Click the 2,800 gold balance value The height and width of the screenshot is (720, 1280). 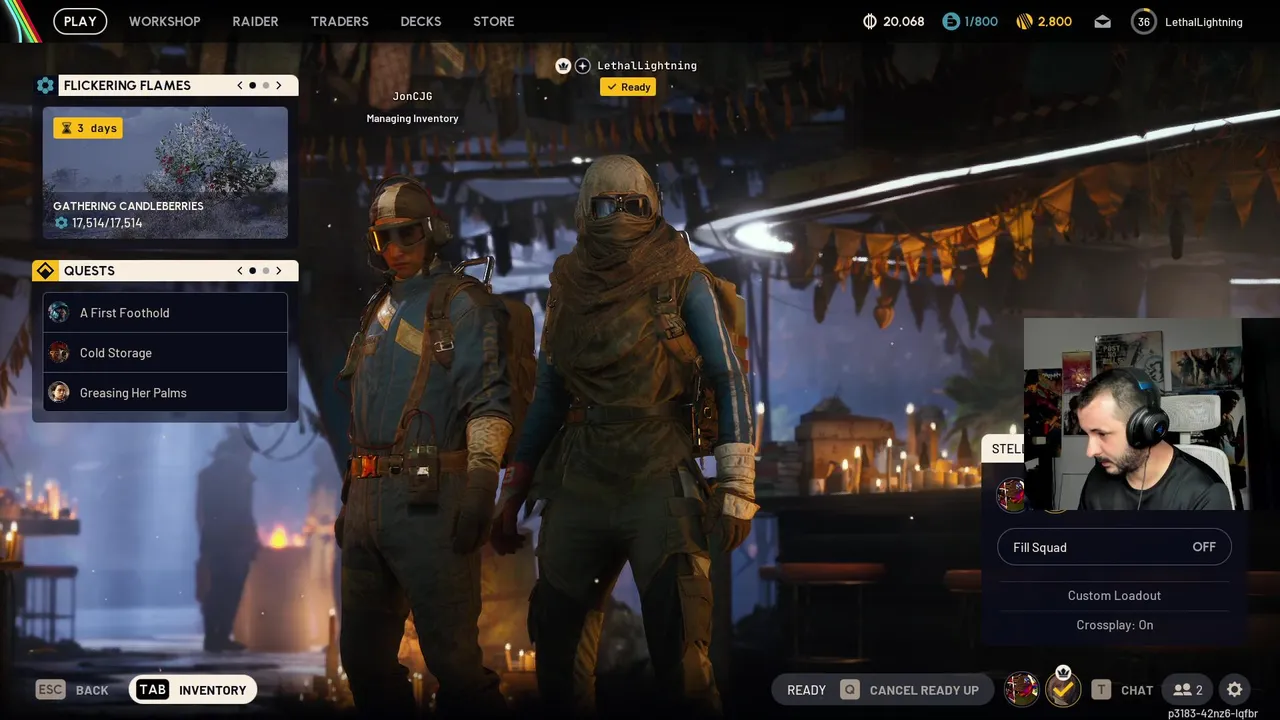[x=1055, y=21]
